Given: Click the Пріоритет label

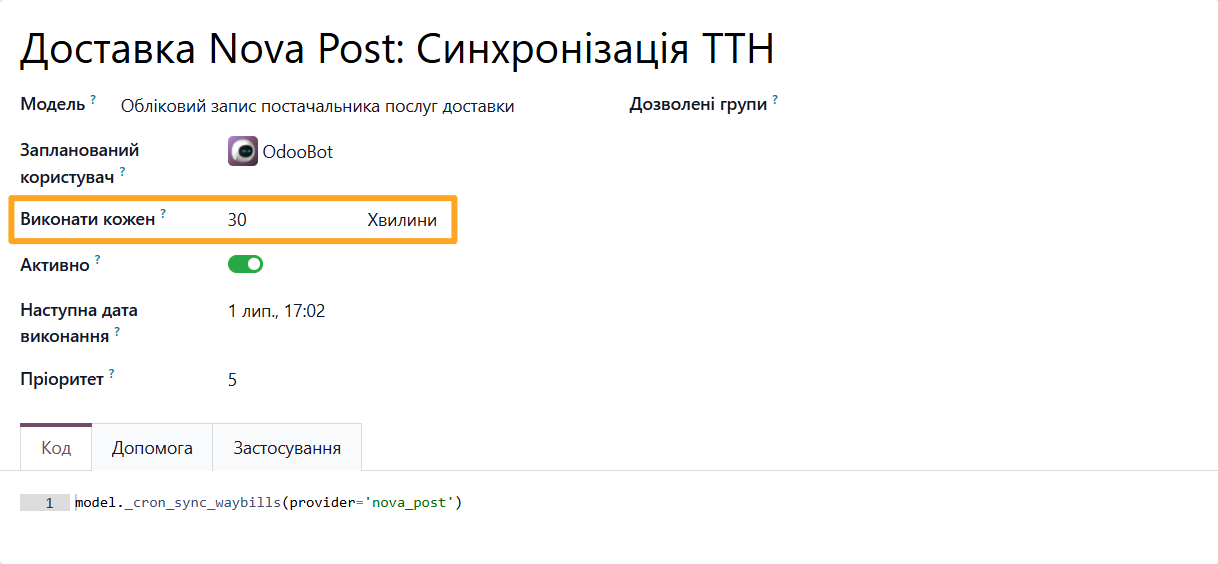Looking at the screenshot, I should coord(62,379).
